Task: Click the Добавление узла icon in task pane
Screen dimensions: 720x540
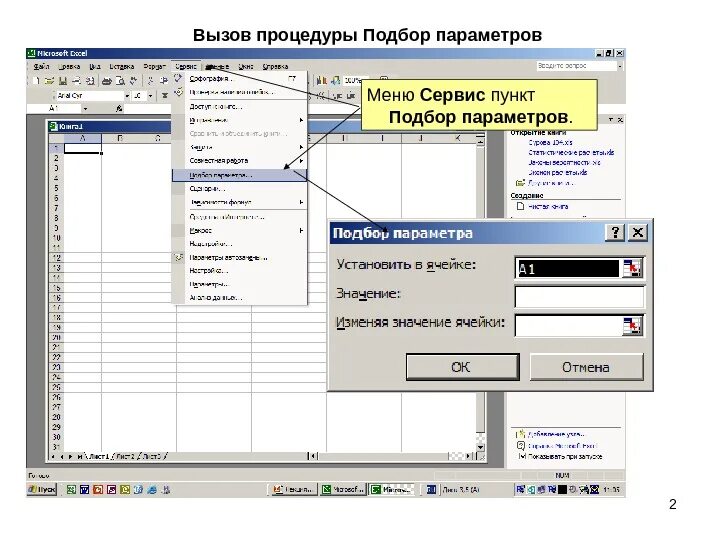Action: (x=521, y=433)
